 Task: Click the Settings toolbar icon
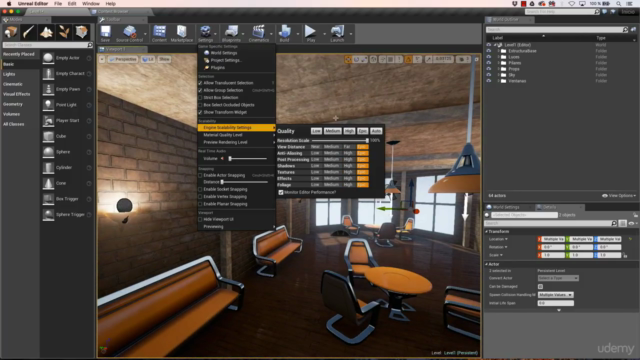click(x=205, y=33)
